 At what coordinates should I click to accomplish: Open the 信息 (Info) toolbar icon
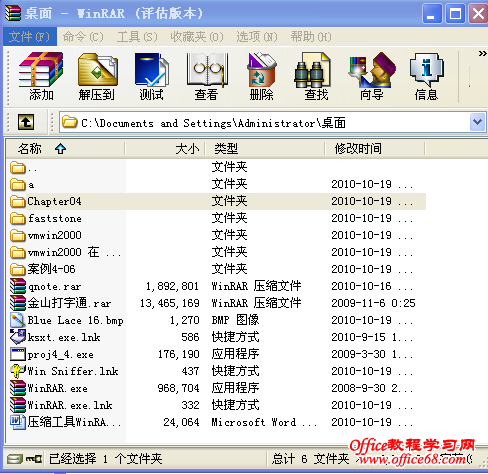(x=426, y=76)
